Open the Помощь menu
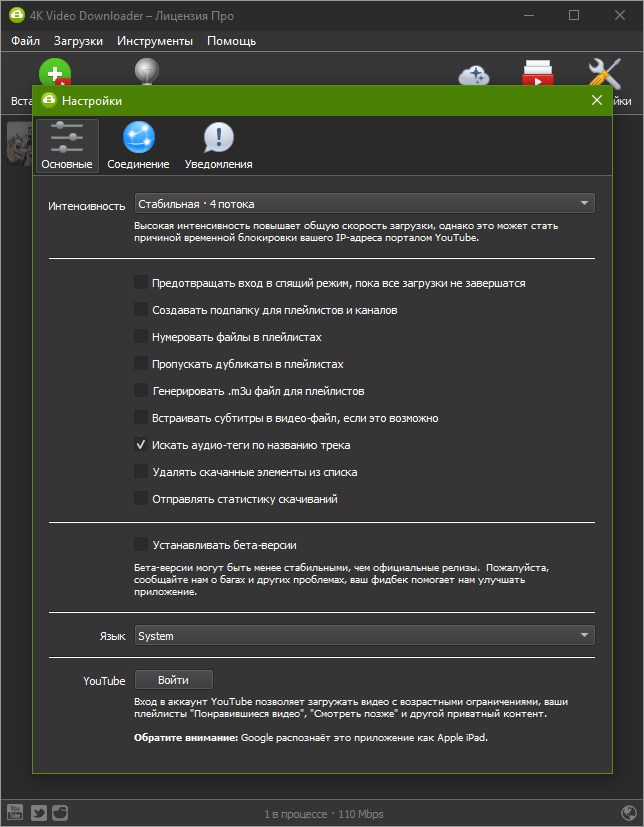Image resolution: width=644 pixels, height=827 pixels. click(232, 41)
